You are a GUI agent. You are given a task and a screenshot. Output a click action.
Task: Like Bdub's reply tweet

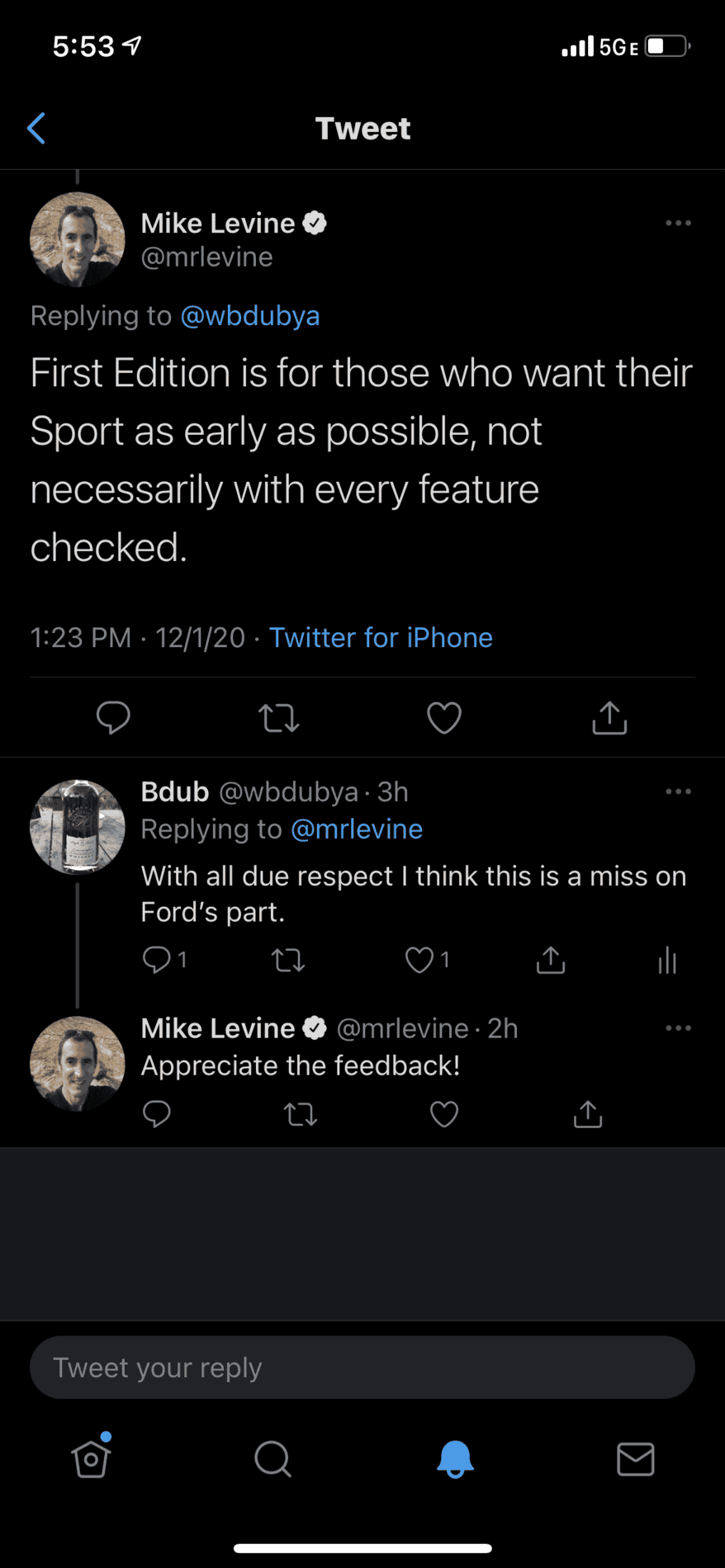tap(419, 960)
